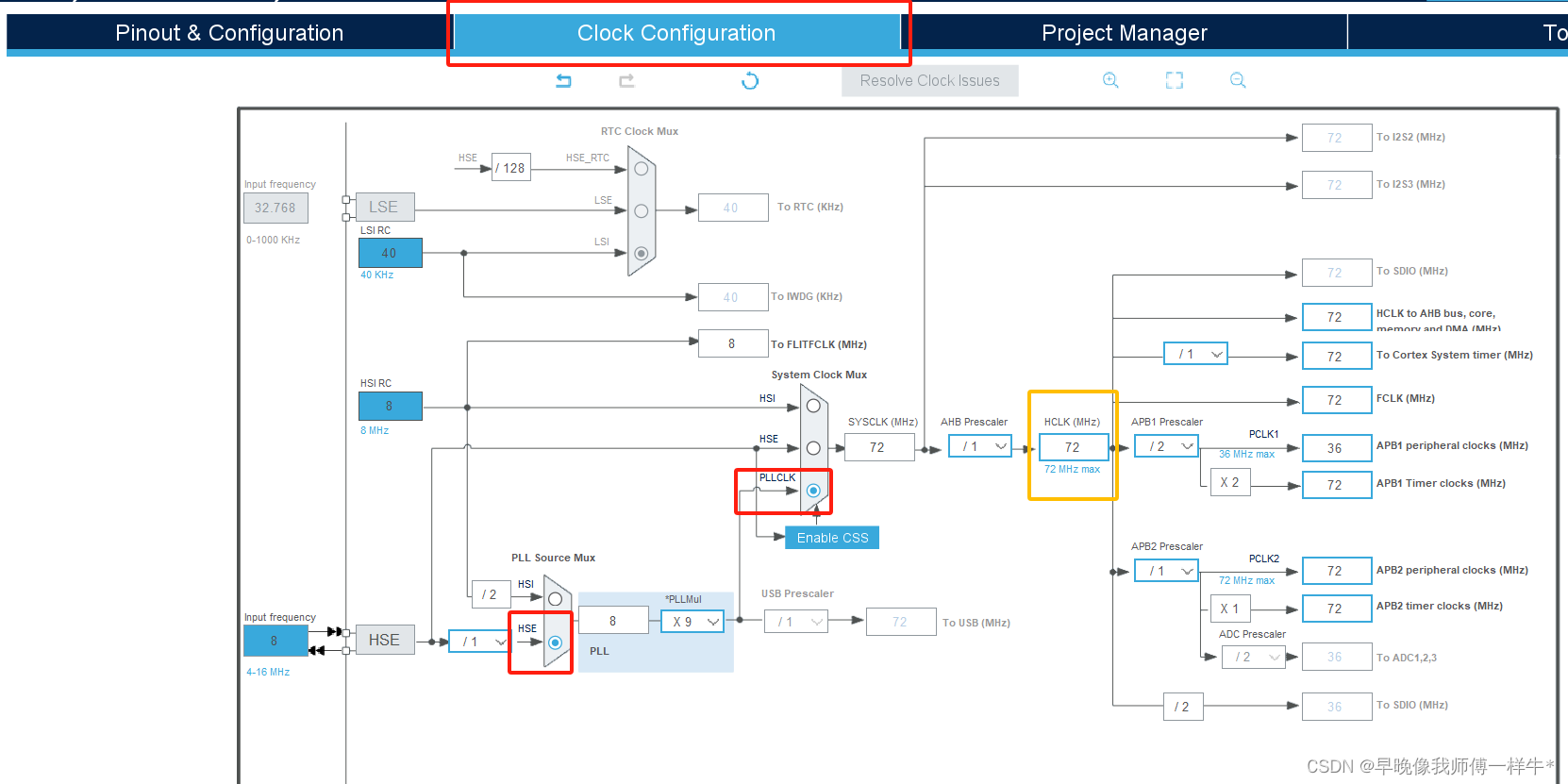The width and height of the screenshot is (1568, 784).
Task: Zoom in on the clock diagram
Action: pyautogui.click(x=1110, y=80)
